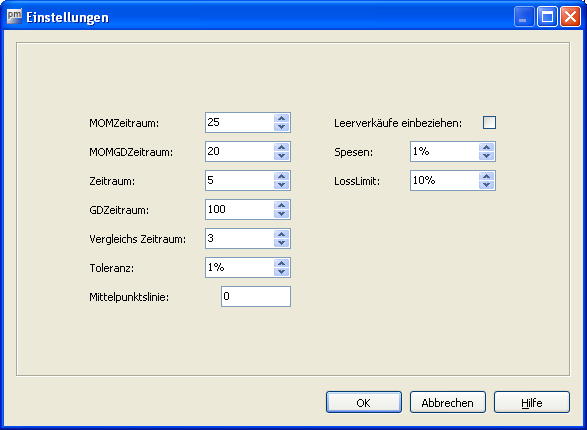The image size is (587, 430).
Task: Click the LossLimit field showing 10%
Action: pyautogui.click(x=445, y=180)
